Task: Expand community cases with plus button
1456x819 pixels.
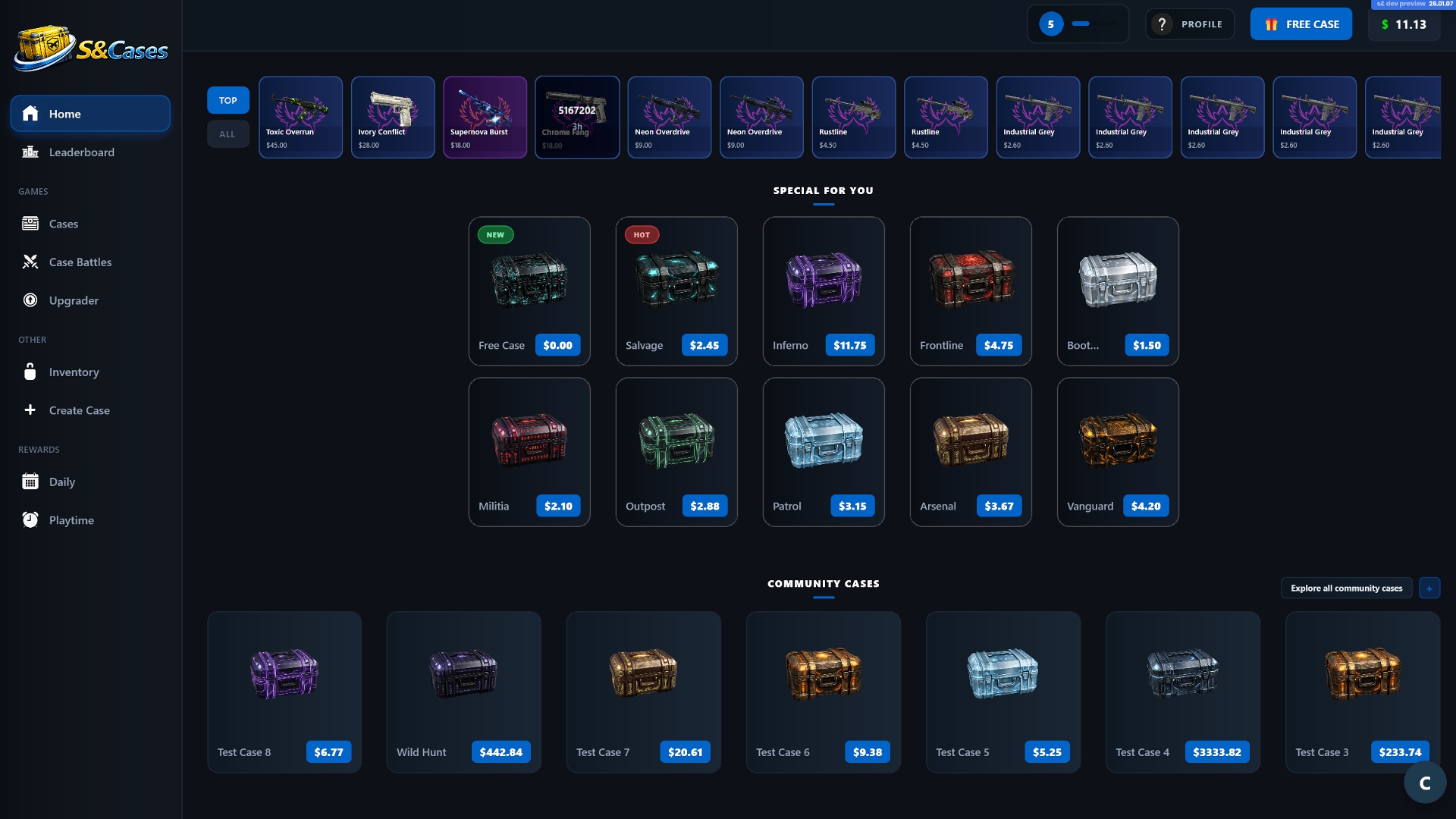Action: tap(1429, 588)
